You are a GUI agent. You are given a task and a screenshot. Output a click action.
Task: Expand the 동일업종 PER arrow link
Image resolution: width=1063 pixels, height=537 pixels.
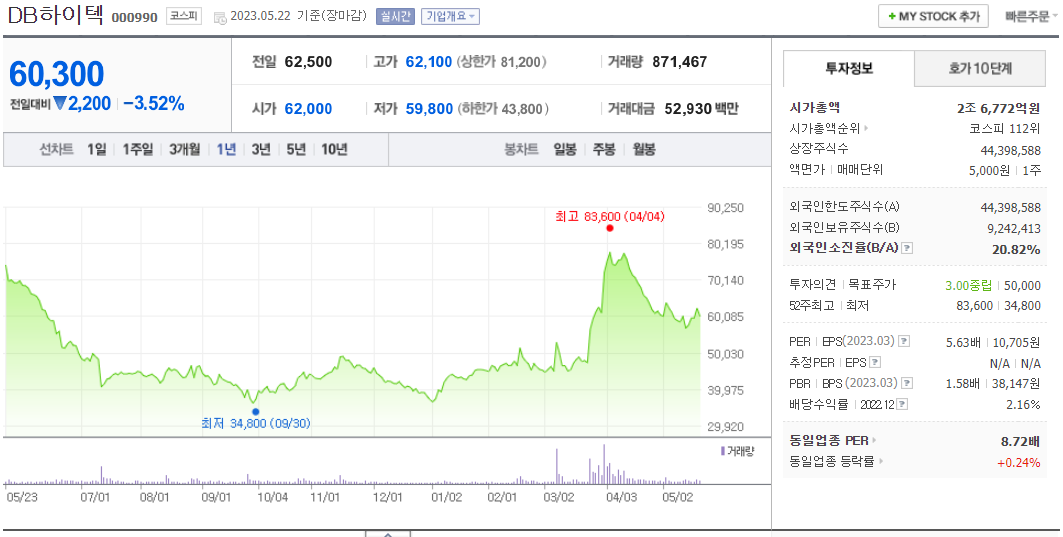[874, 441]
